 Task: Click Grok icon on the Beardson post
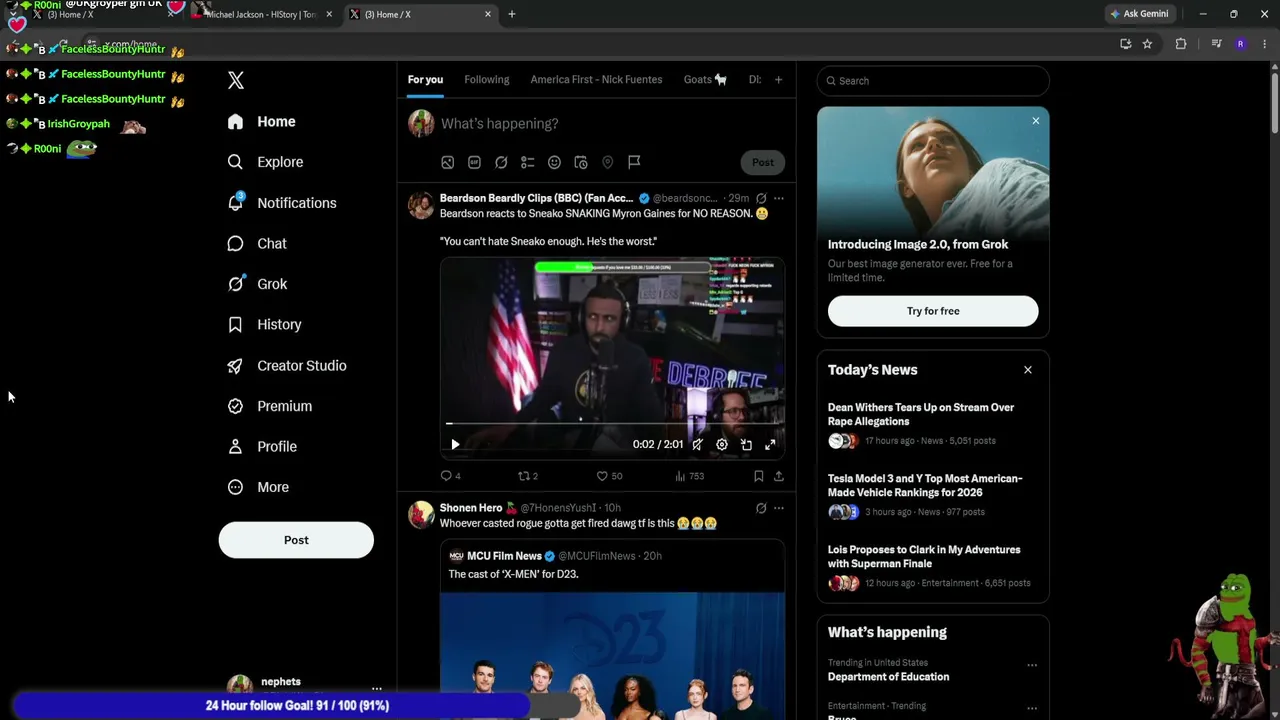pos(761,198)
